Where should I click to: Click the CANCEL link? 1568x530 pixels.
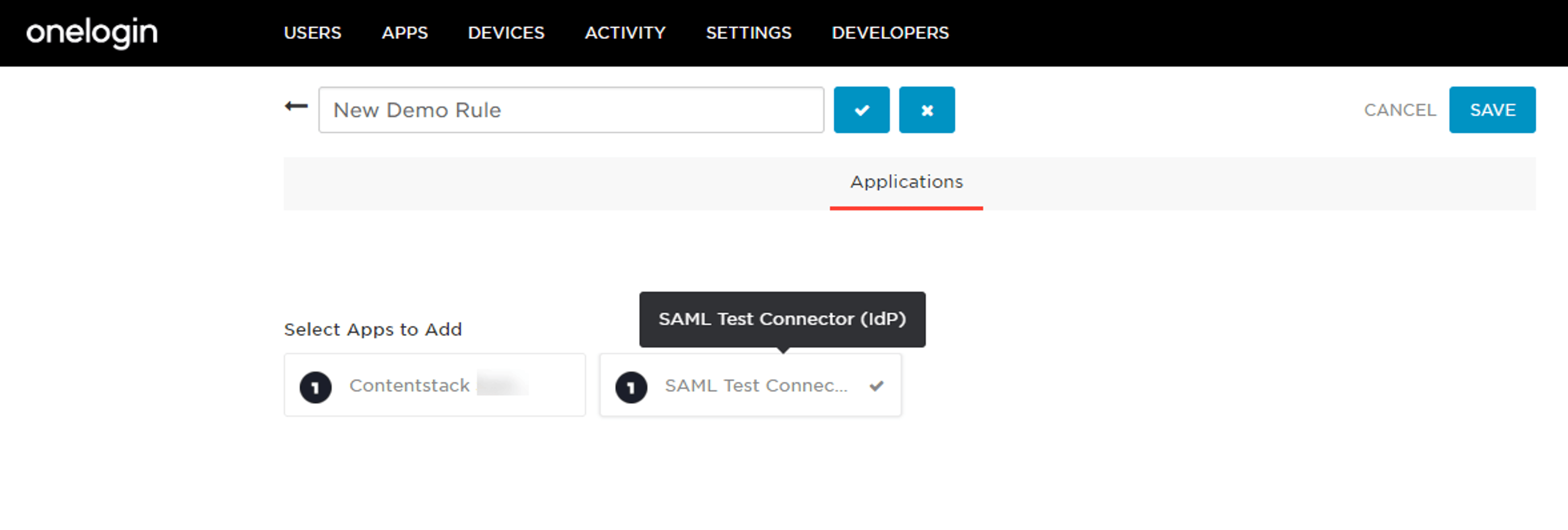(x=1399, y=110)
